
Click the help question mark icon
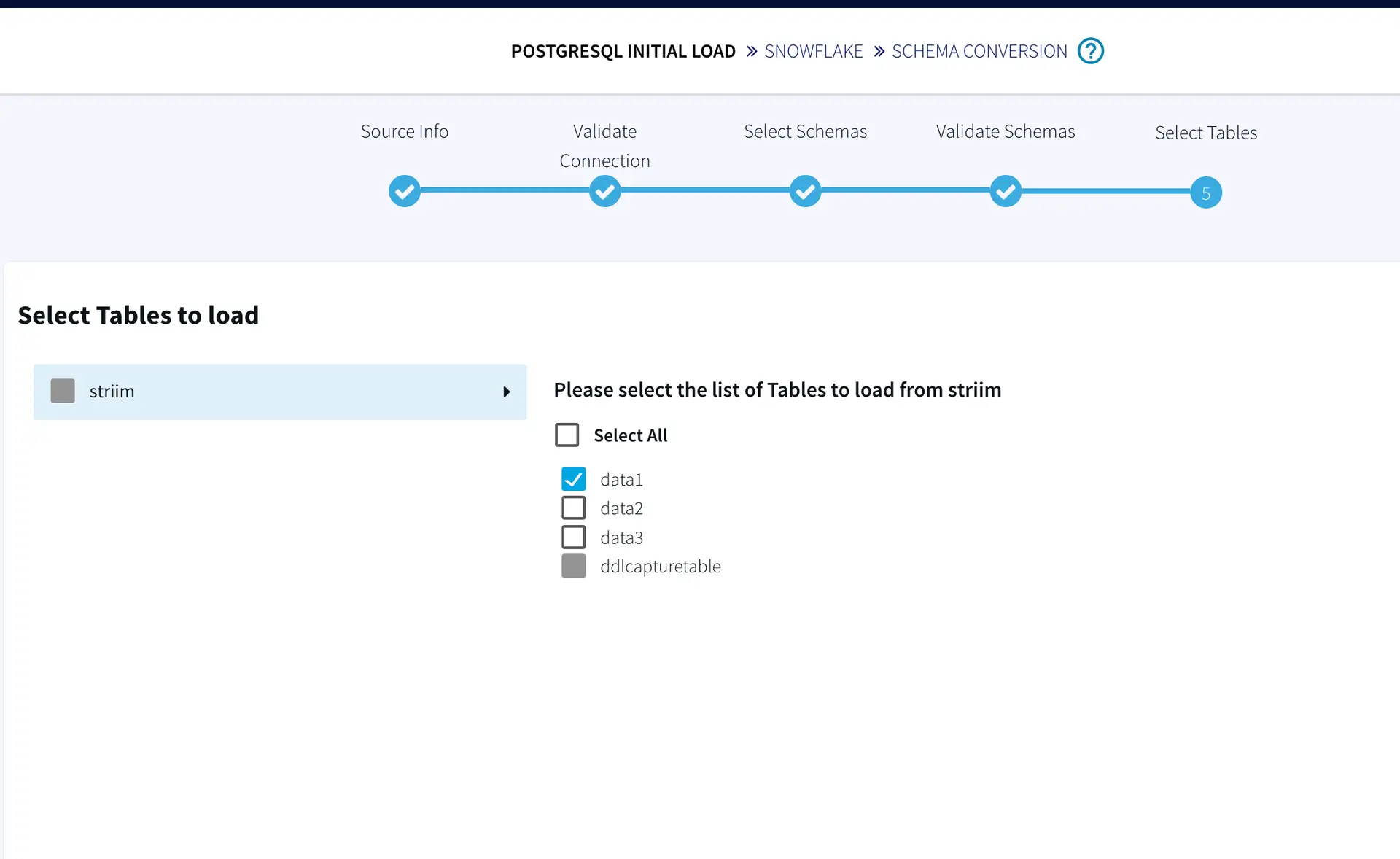1090,51
